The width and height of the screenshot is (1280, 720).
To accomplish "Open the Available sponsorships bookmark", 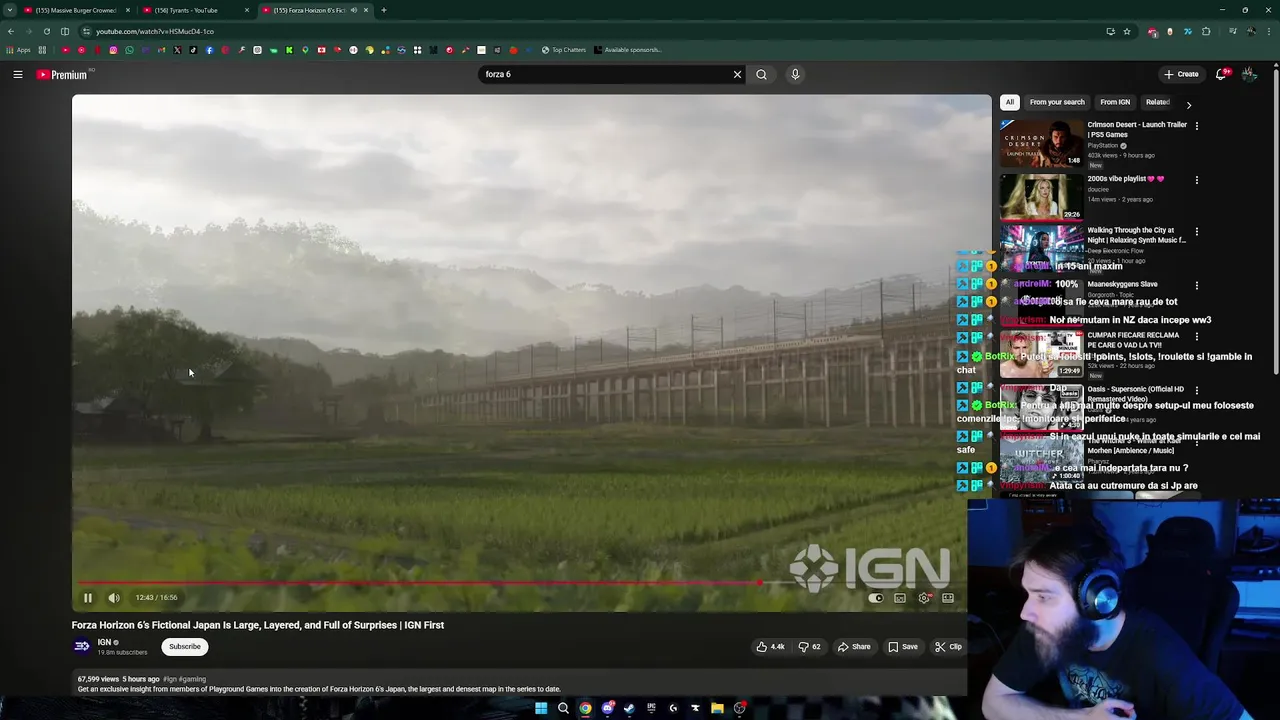I will tap(628, 50).
